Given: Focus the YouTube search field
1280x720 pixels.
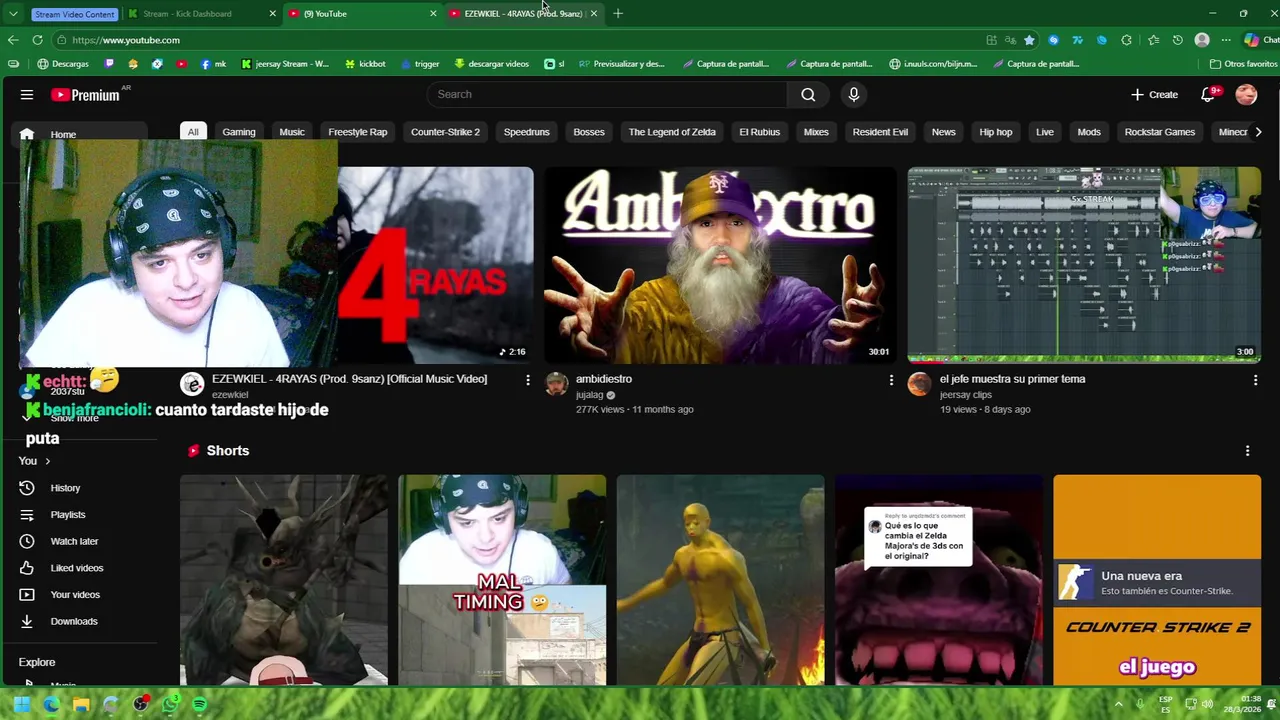Looking at the screenshot, I should pyautogui.click(x=607, y=94).
